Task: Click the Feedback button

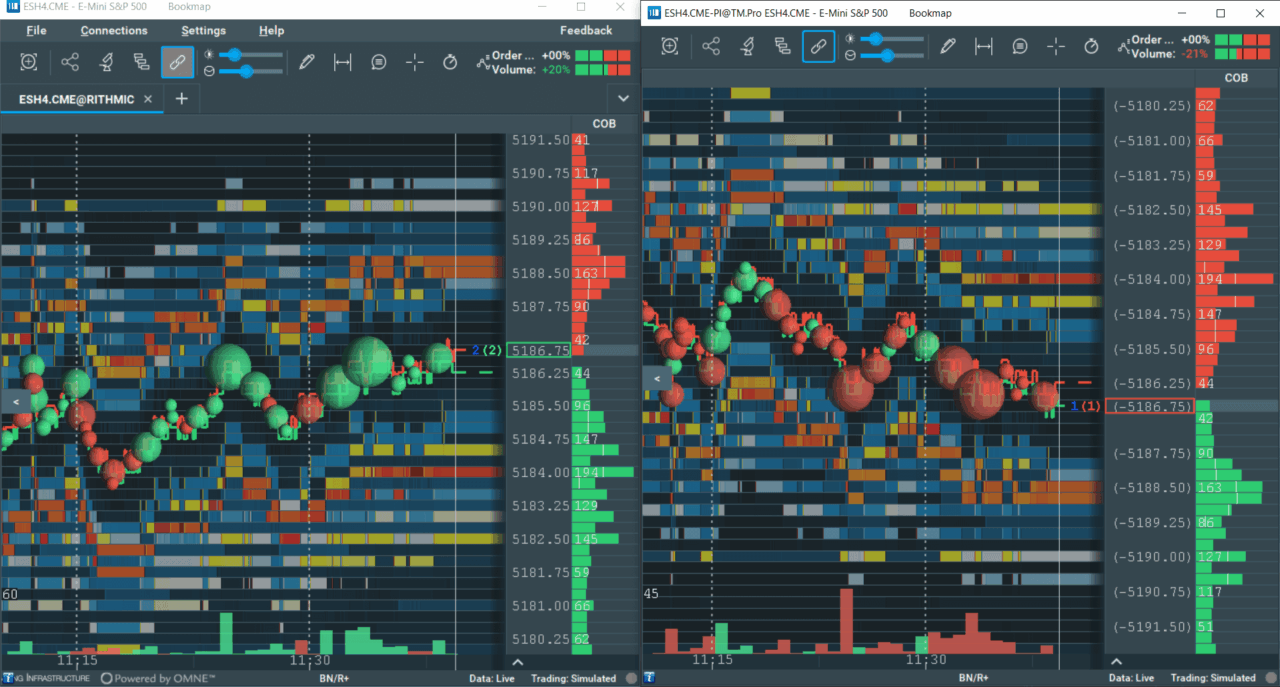Action: click(585, 30)
